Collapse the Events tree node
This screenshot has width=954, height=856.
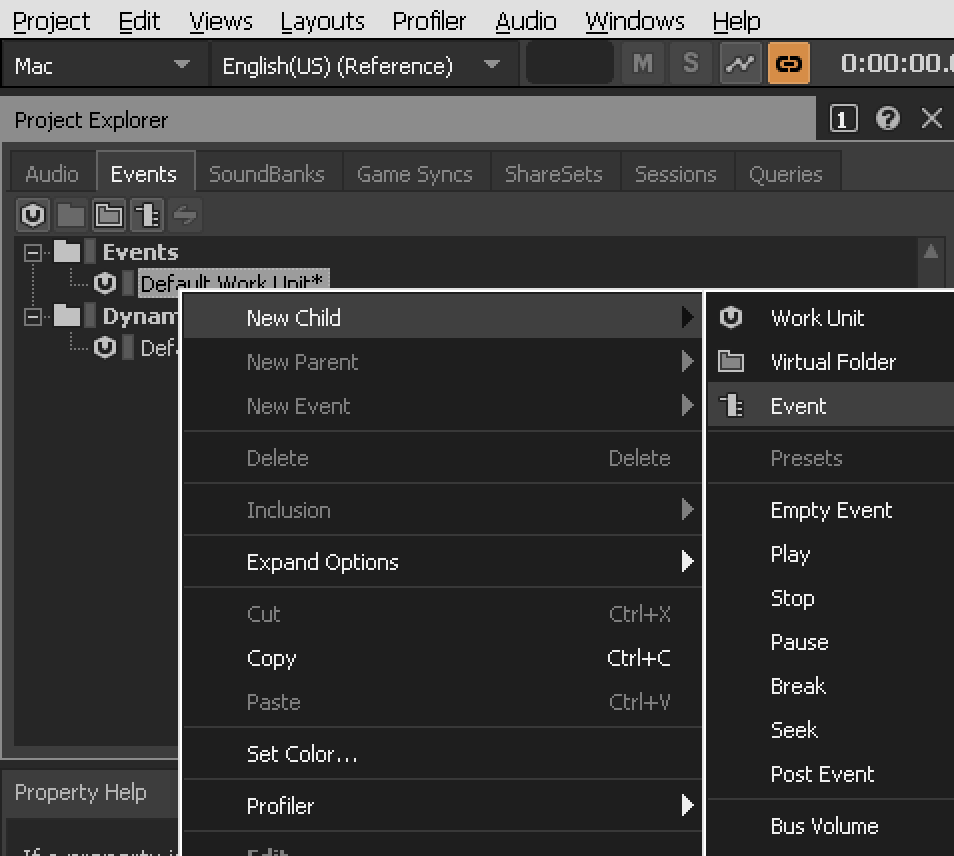[x=33, y=252]
